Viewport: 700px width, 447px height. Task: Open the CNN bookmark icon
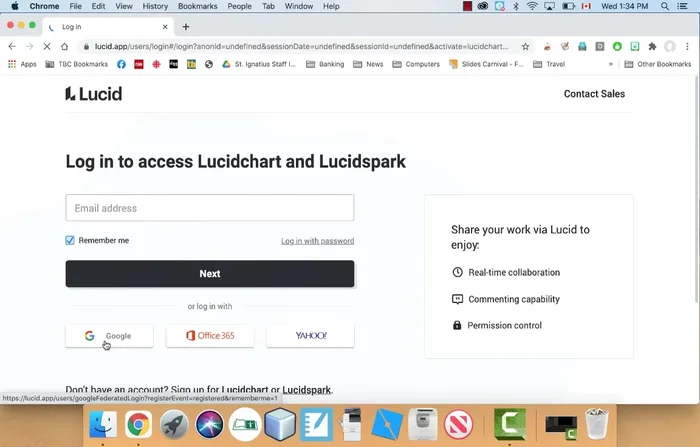139,64
